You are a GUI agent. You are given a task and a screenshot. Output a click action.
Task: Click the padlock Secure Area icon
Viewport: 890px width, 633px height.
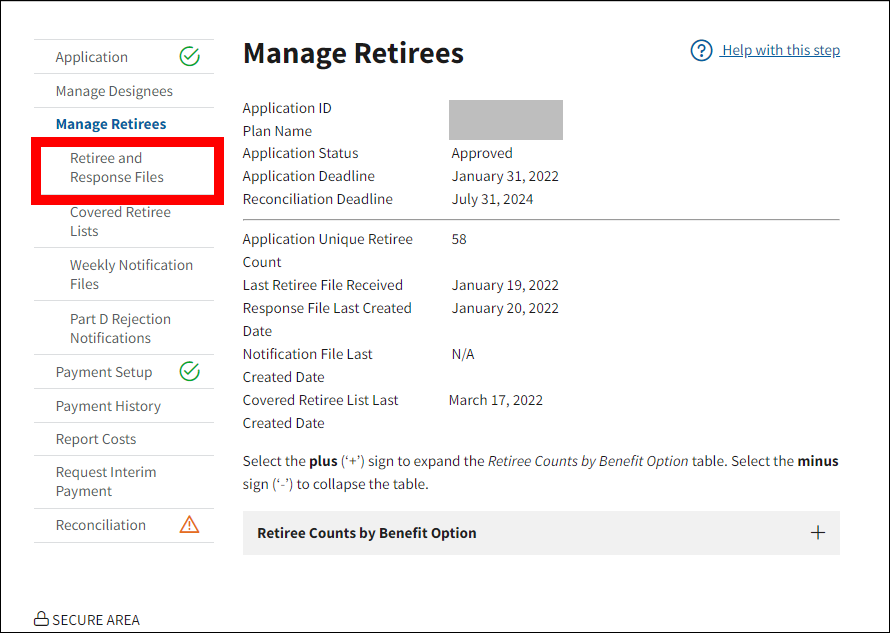[x=41, y=619]
